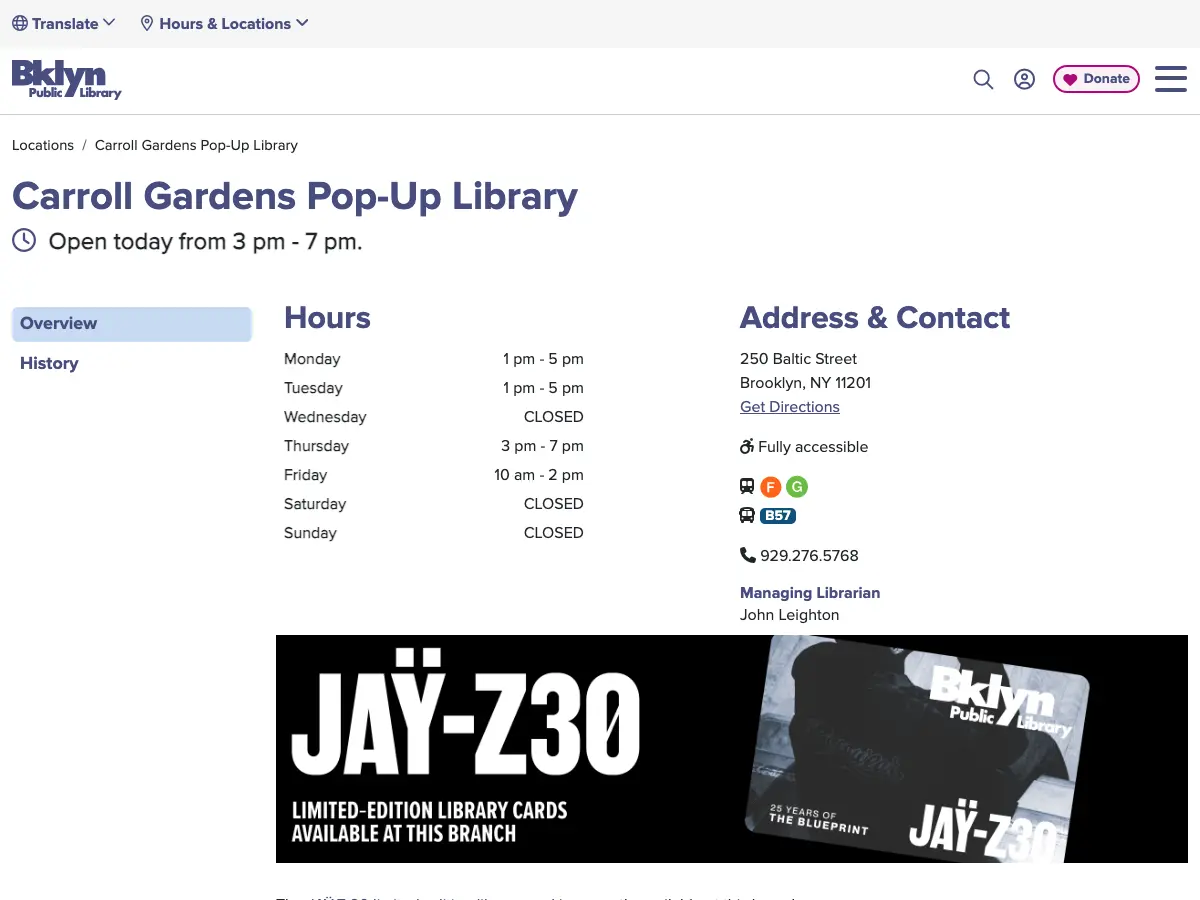The width and height of the screenshot is (1200, 900).
Task: Click the Managing Librarian label
Action: click(x=810, y=593)
